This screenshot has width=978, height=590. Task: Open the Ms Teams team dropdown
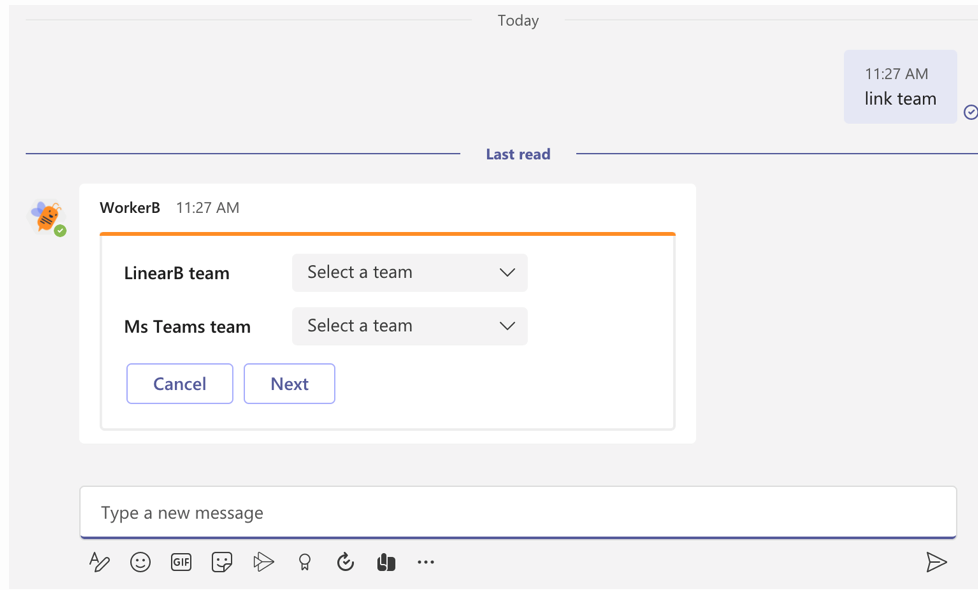click(410, 326)
